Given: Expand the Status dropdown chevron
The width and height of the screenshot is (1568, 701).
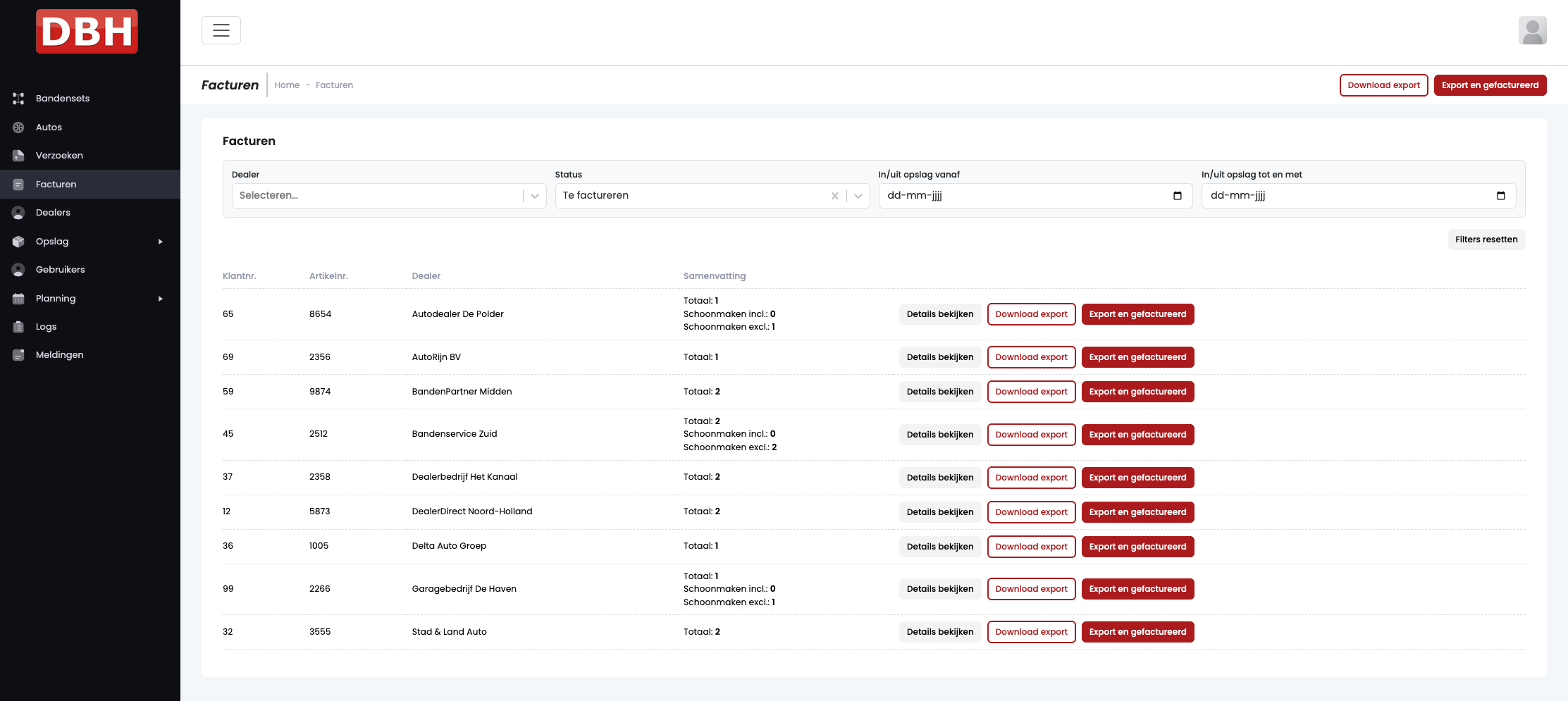Looking at the screenshot, I should pyautogui.click(x=858, y=196).
